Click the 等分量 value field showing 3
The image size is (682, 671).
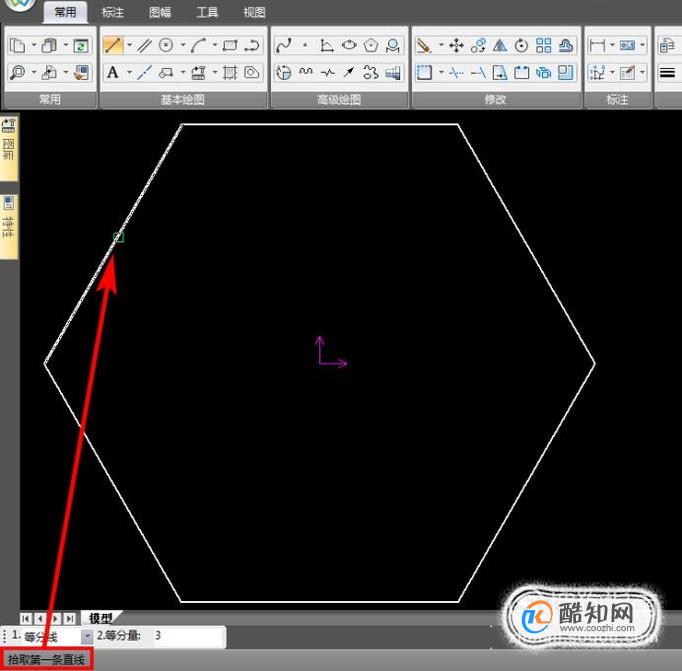[x=189, y=636]
